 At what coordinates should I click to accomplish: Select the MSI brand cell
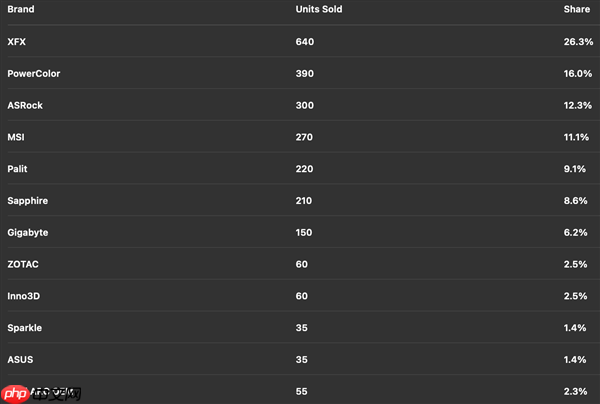(16, 137)
